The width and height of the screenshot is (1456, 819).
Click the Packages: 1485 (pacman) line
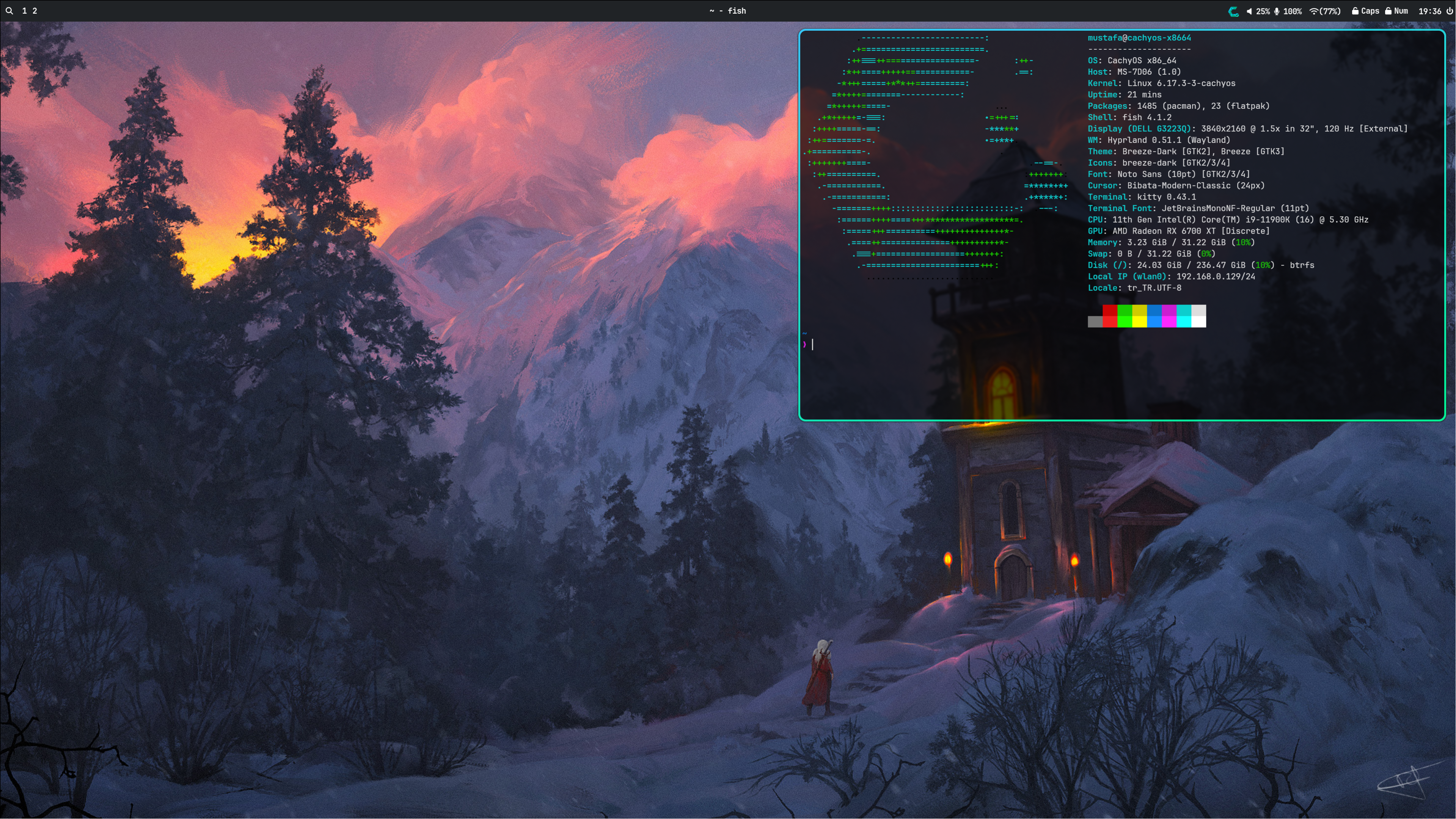coord(1178,106)
